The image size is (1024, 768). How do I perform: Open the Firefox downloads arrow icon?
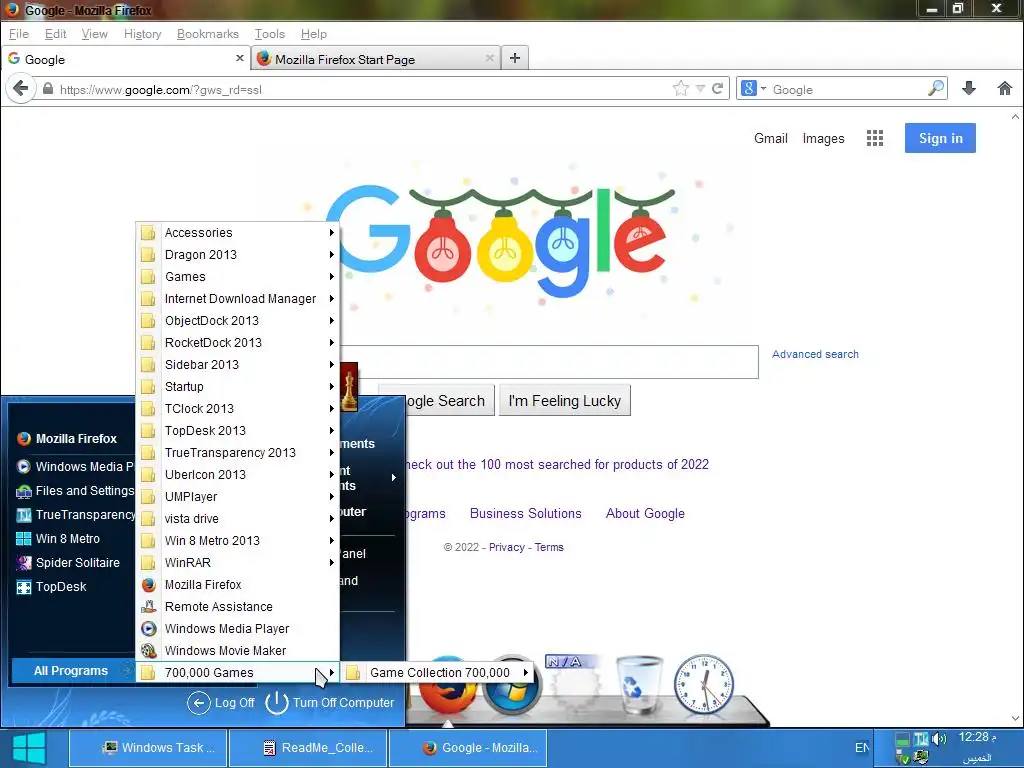(969, 88)
